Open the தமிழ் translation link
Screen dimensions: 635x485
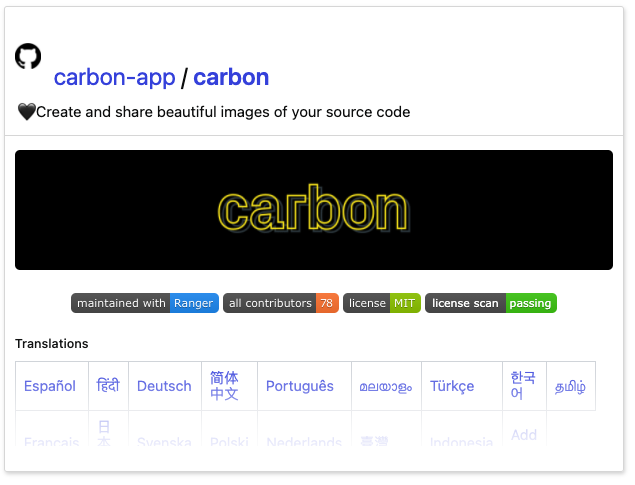pyautogui.click(x=570, y=387)
